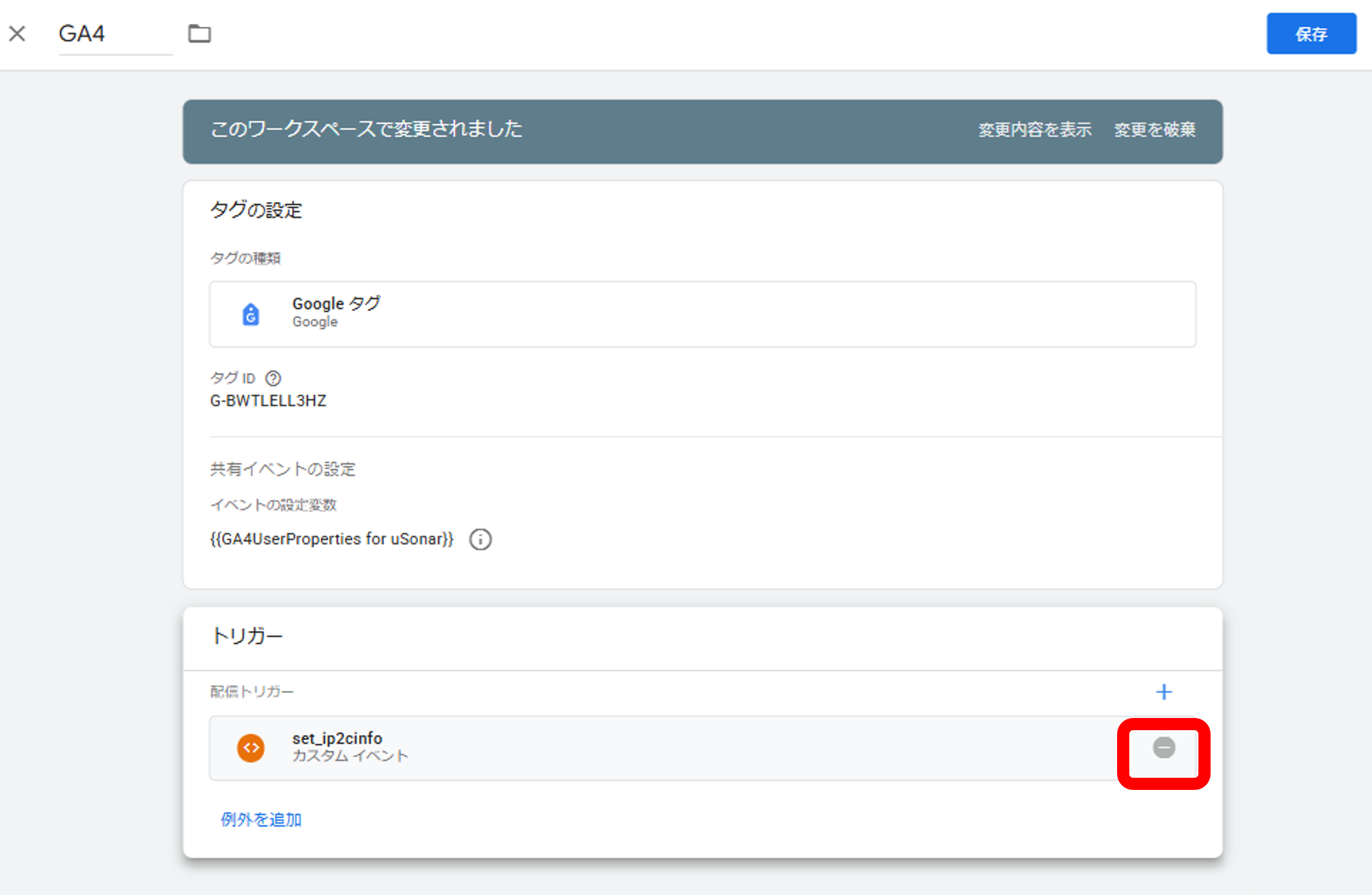The width and height of the screenshot is (1372, 895).
Task: Click the 共有イベントの設定 label
Action: [x=282, y=469]
